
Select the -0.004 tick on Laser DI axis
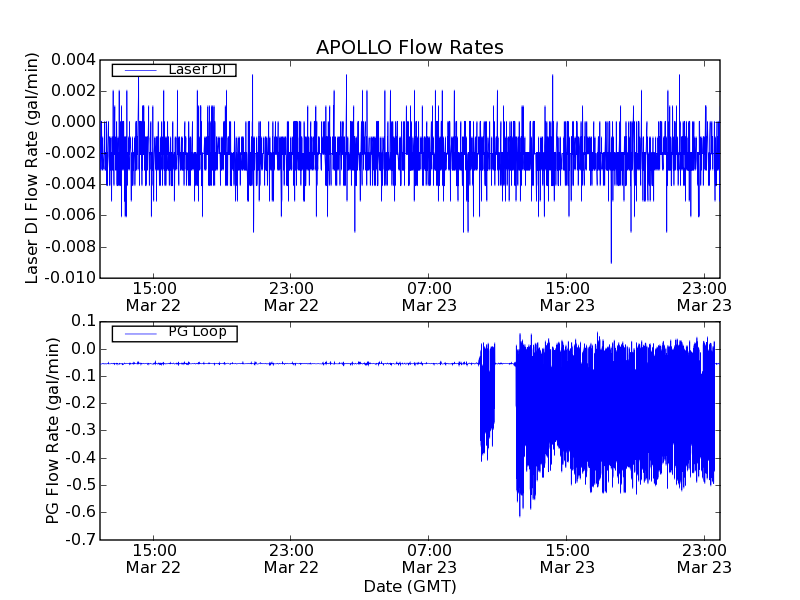[70, 184]
